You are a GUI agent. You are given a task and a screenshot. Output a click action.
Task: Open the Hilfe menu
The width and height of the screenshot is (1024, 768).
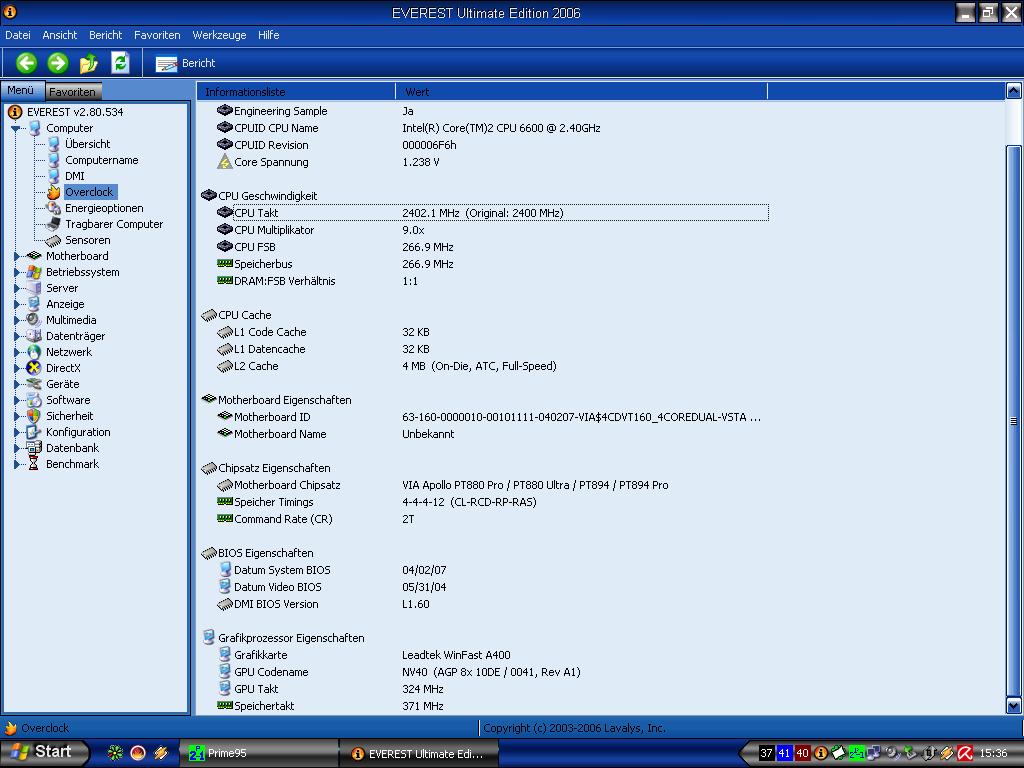[268, 35]
